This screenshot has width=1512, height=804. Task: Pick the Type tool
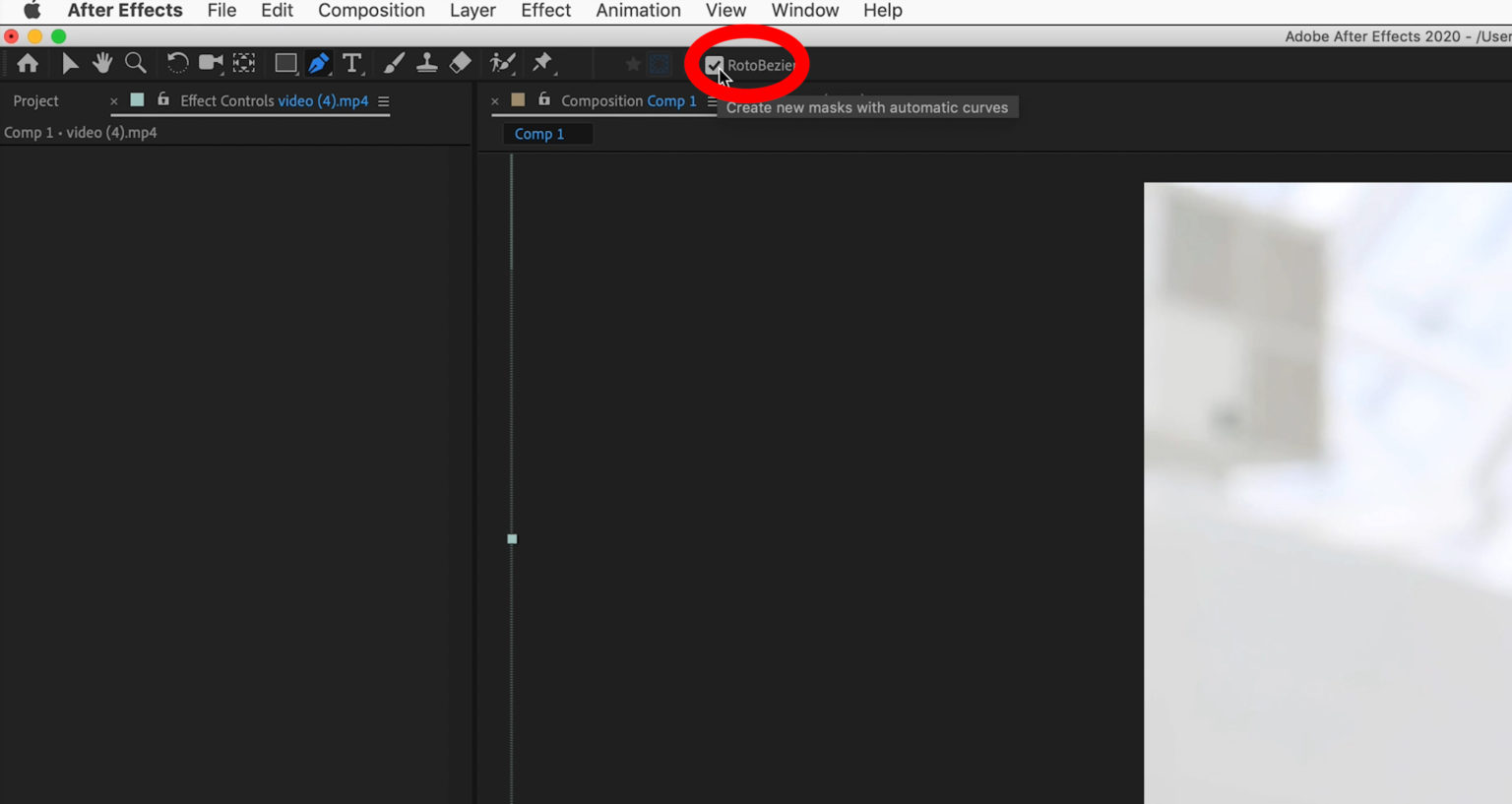coord(351,62)
